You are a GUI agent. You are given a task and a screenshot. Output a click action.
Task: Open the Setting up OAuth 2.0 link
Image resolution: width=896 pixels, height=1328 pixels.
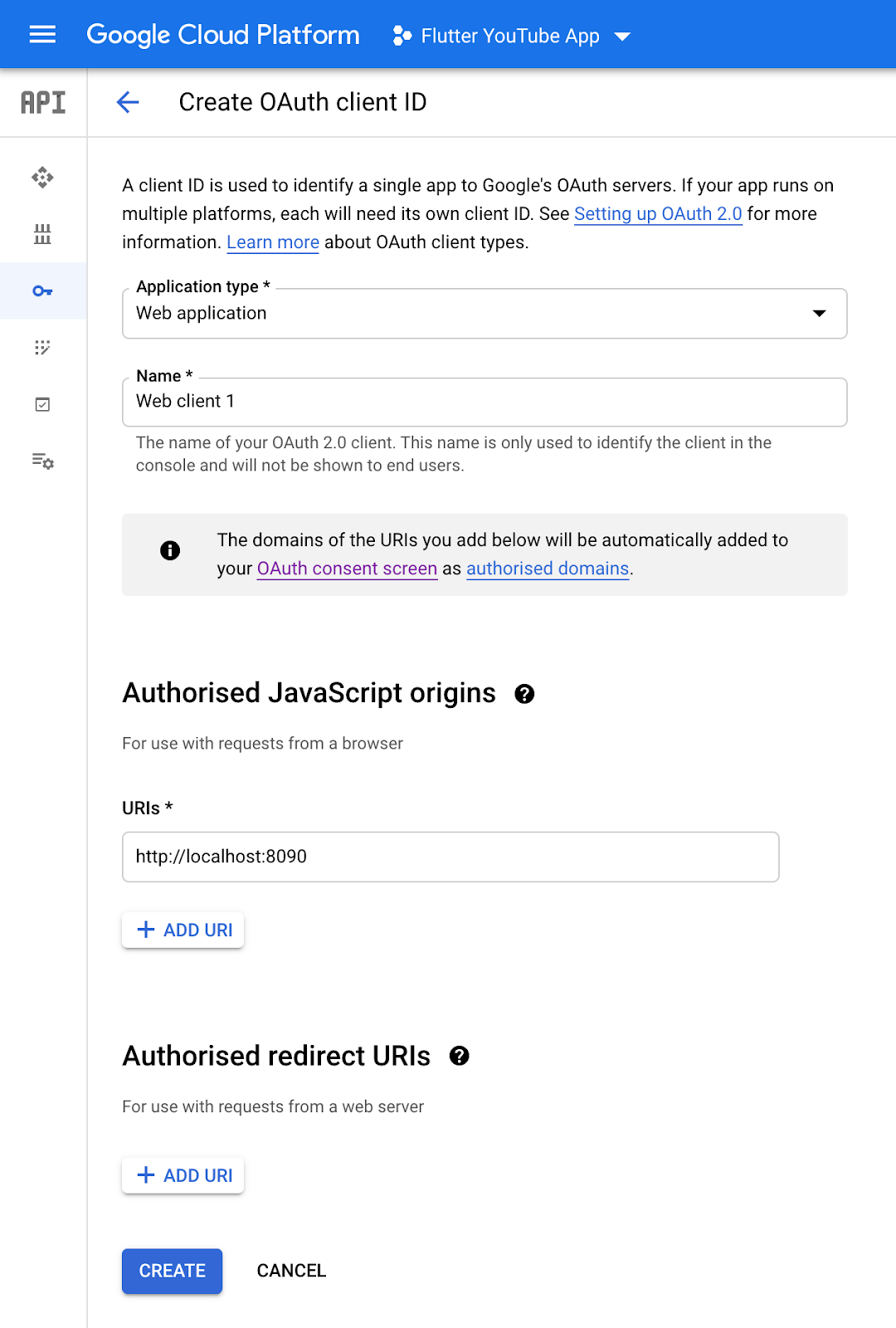(x=658, y=214)
